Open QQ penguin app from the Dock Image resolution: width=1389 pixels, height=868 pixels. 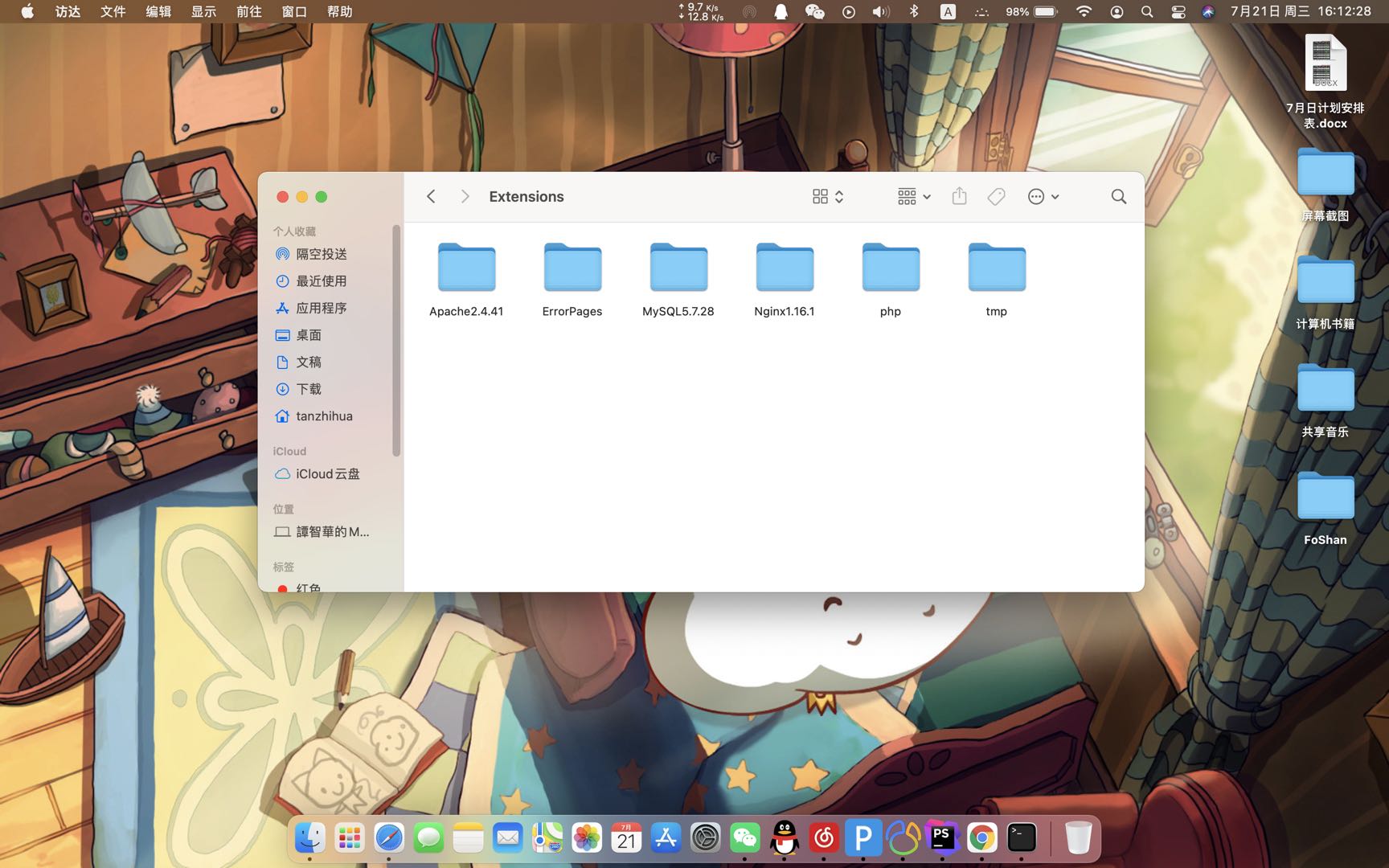[785, 839]
